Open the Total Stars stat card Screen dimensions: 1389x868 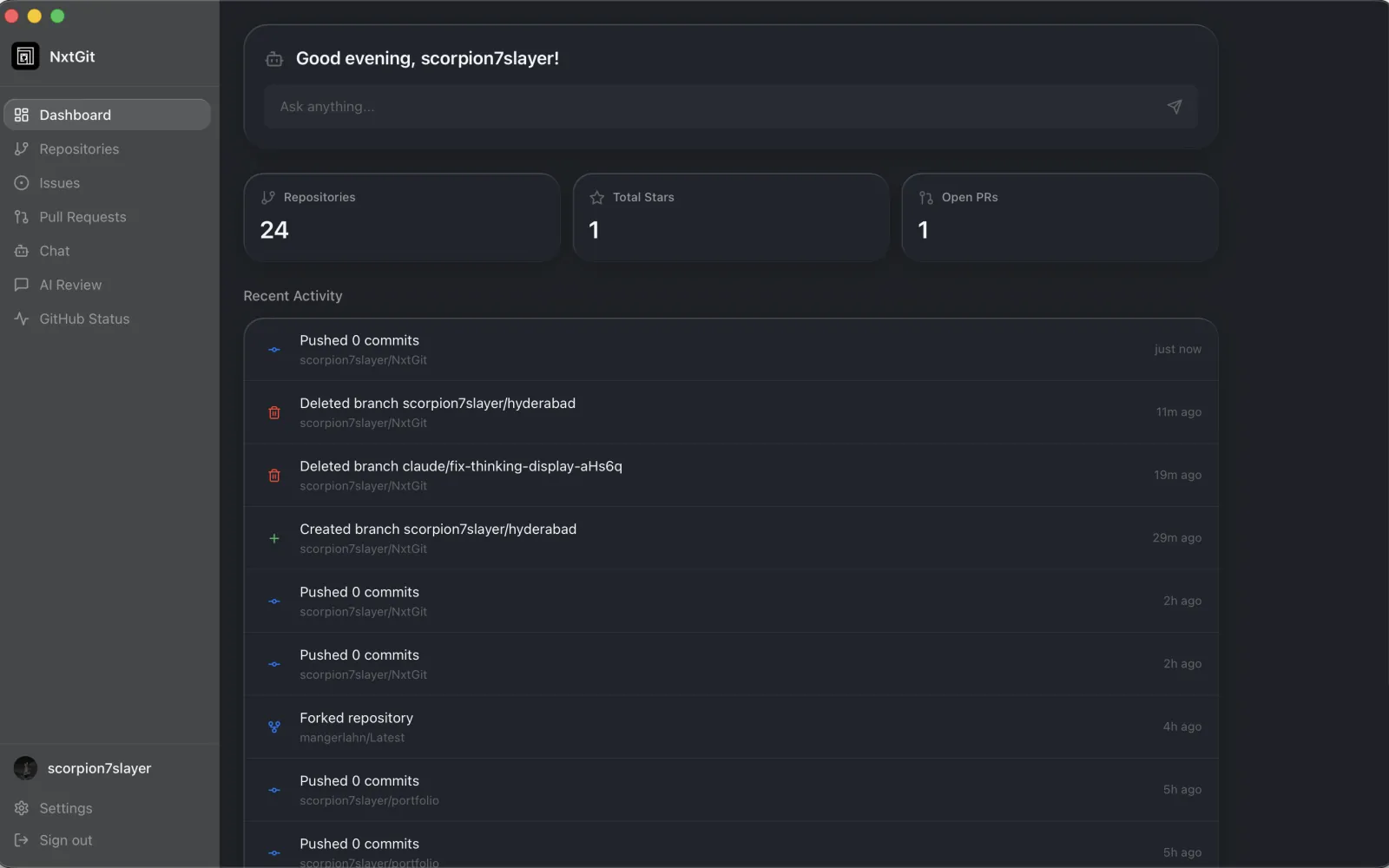point(731,217)
